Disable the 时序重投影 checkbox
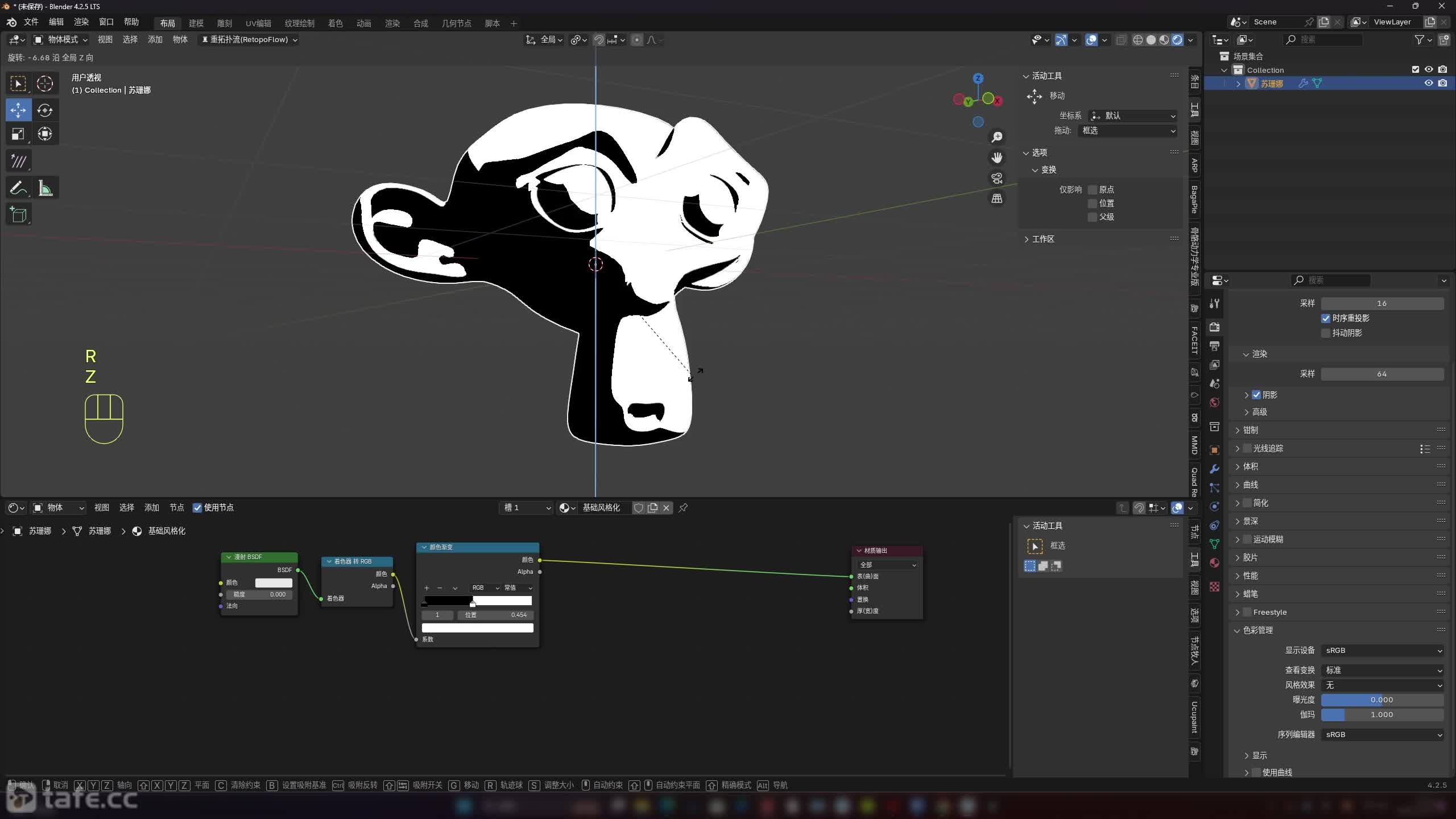 (x=1326, y=318)
